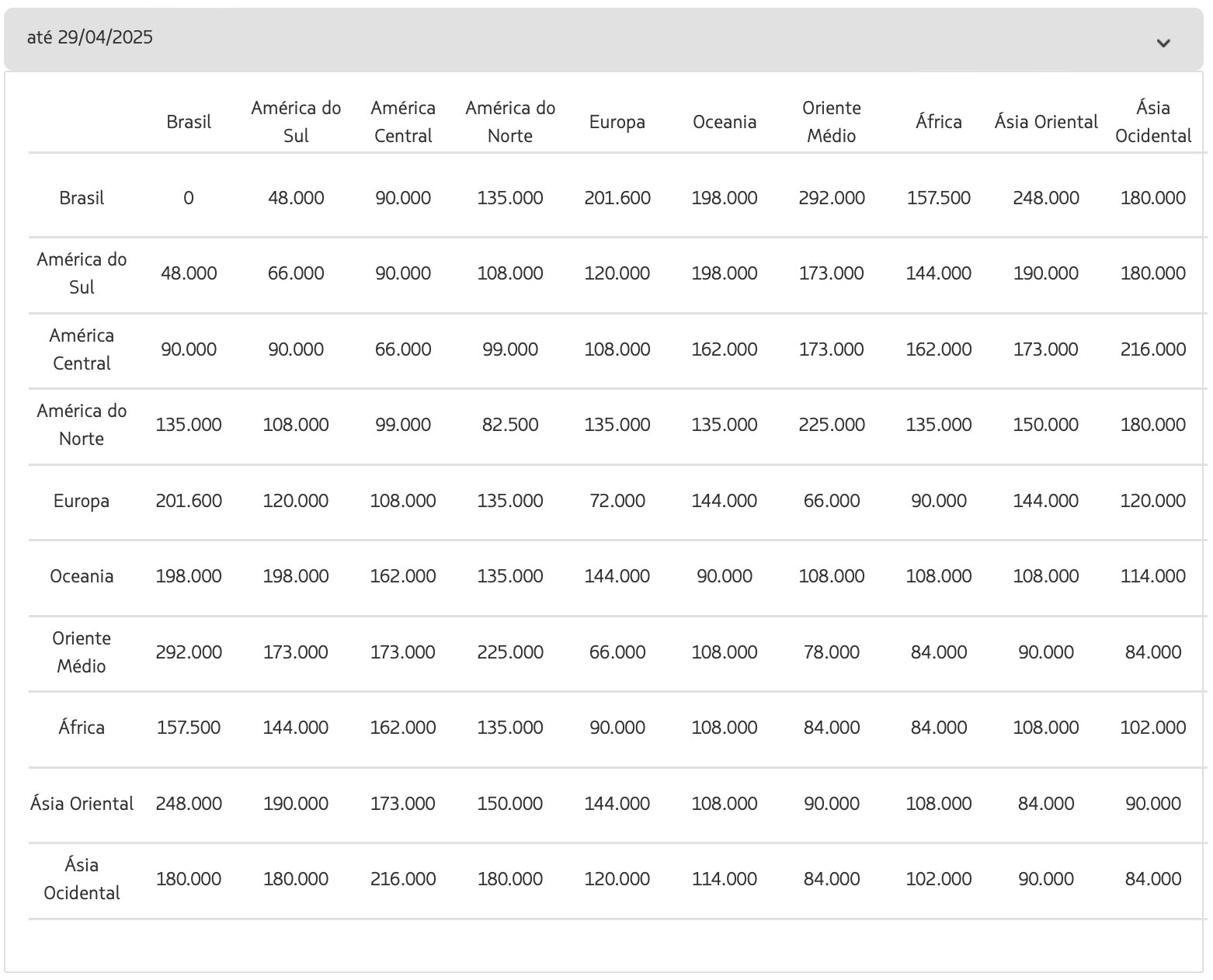Viewport: 1213px width, 980px height.
Task: Click '157.500' in the Brasil row
Action: 939,198
